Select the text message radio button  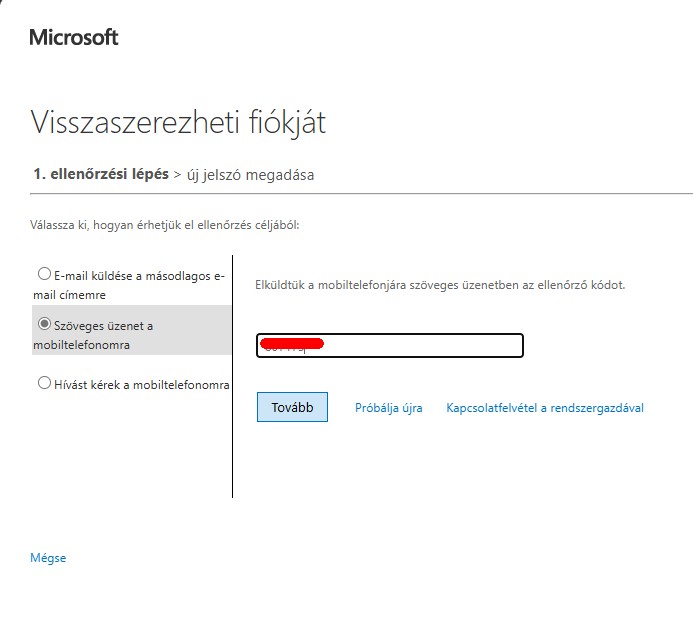pyautogui.click(x=44, y=324)
